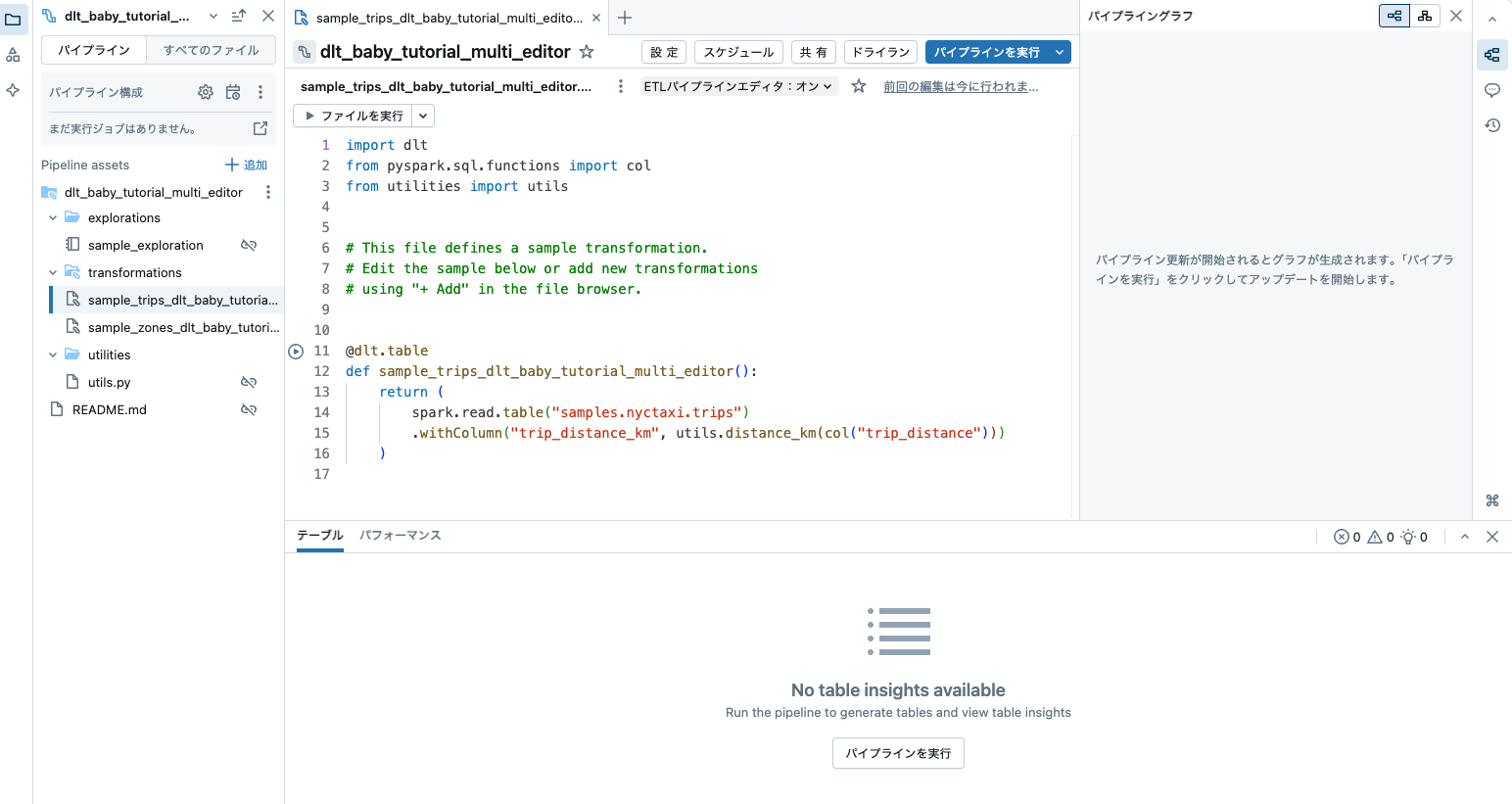The height and width of the screenshot is (804, 1512).
Task: Run the table cell using the play glyph beside line 11
Action: click(x=296, y=351)
